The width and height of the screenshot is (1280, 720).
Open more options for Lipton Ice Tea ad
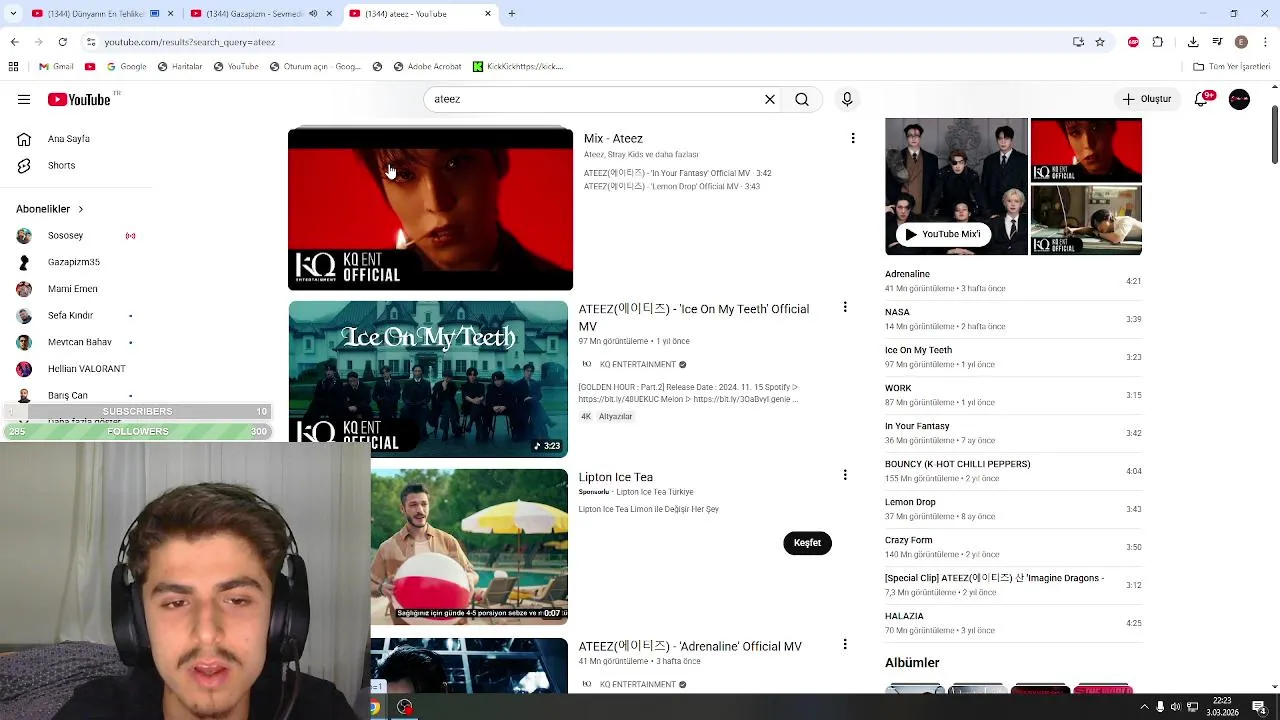[845, 475]
